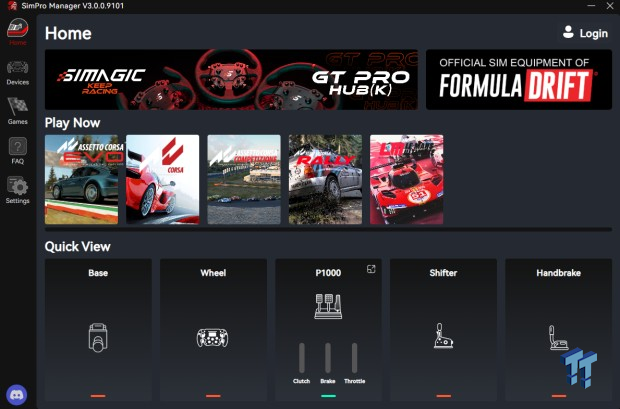This screenshot has width=620, height=409.
Task: Launch Le Mans Ultimate
Action: click(406, 180)
